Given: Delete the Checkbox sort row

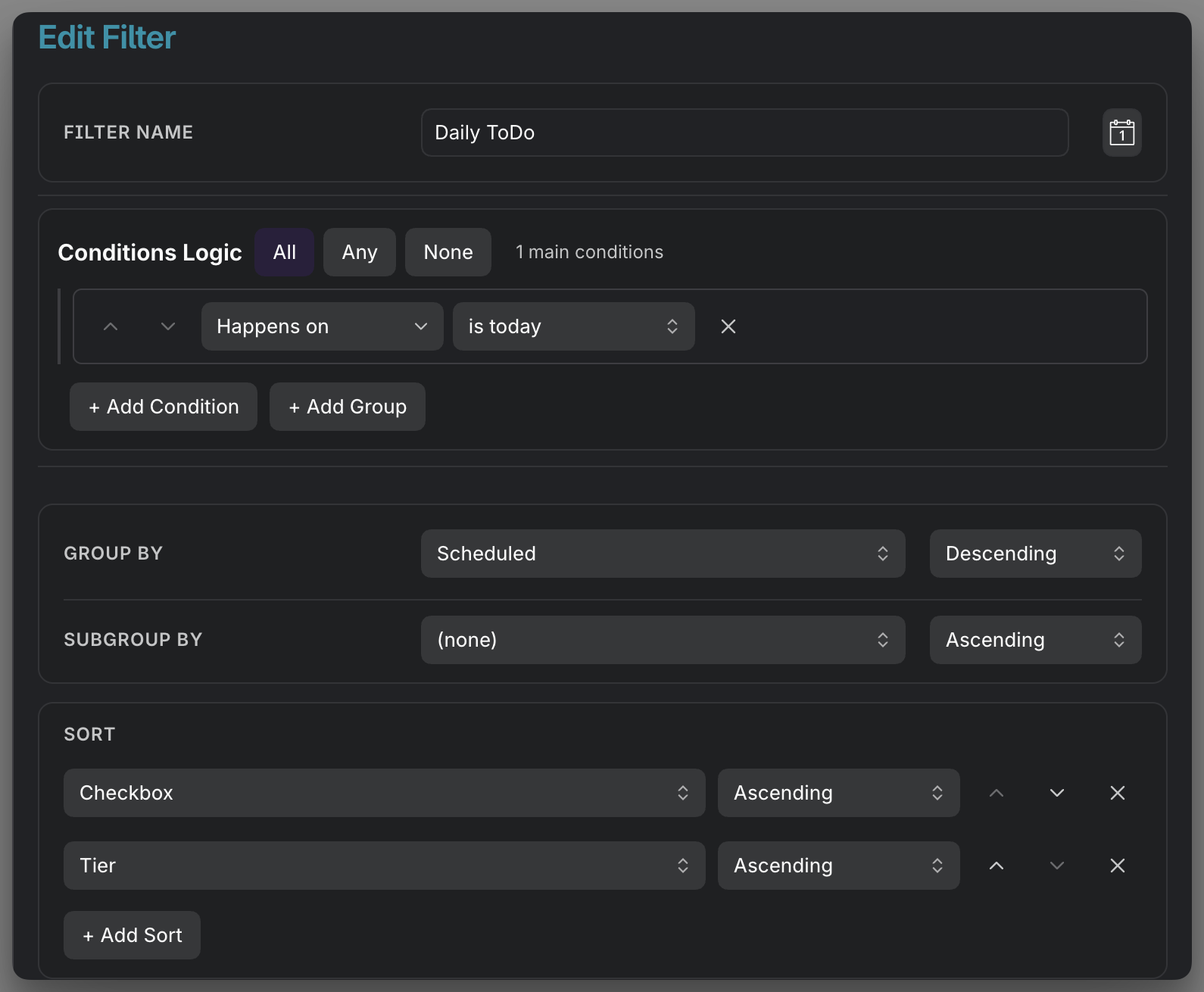Looking at the screenshot, I should [x=1118, y=793].
